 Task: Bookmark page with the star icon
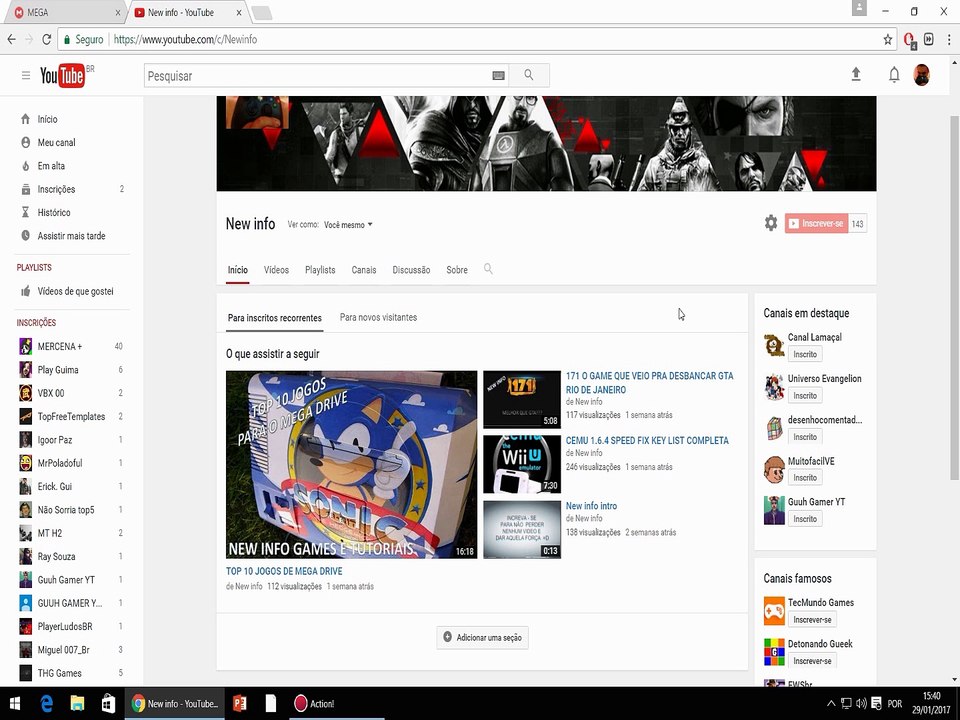(x=887, y=39)
